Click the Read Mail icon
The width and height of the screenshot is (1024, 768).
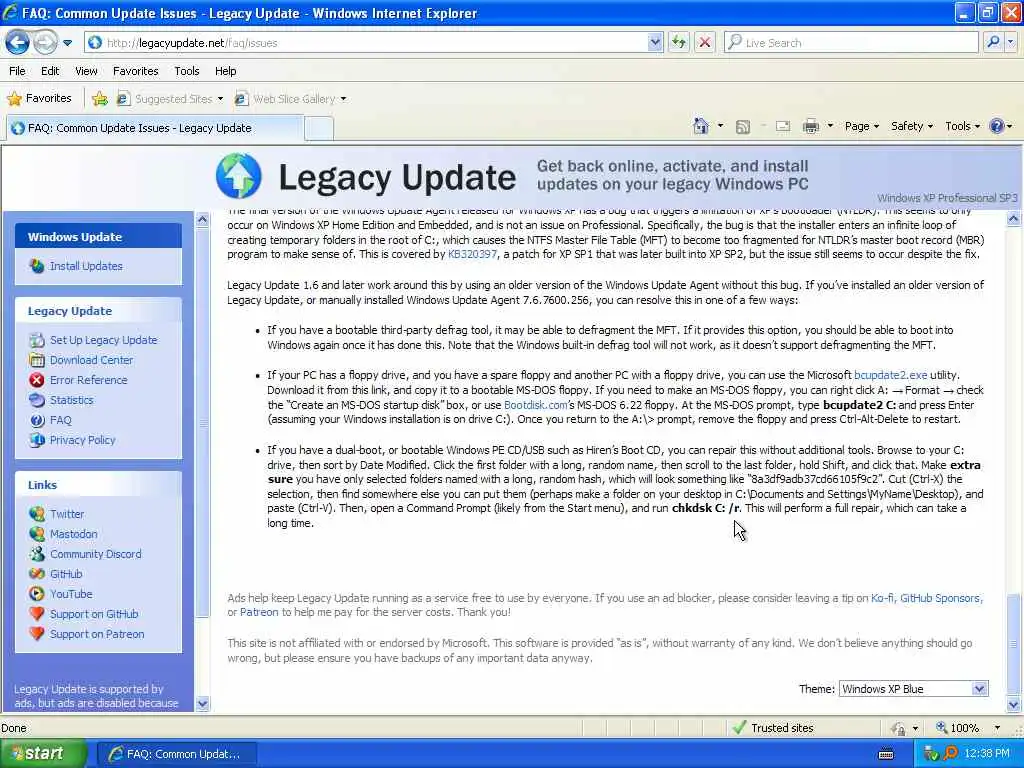click(783, 127)
